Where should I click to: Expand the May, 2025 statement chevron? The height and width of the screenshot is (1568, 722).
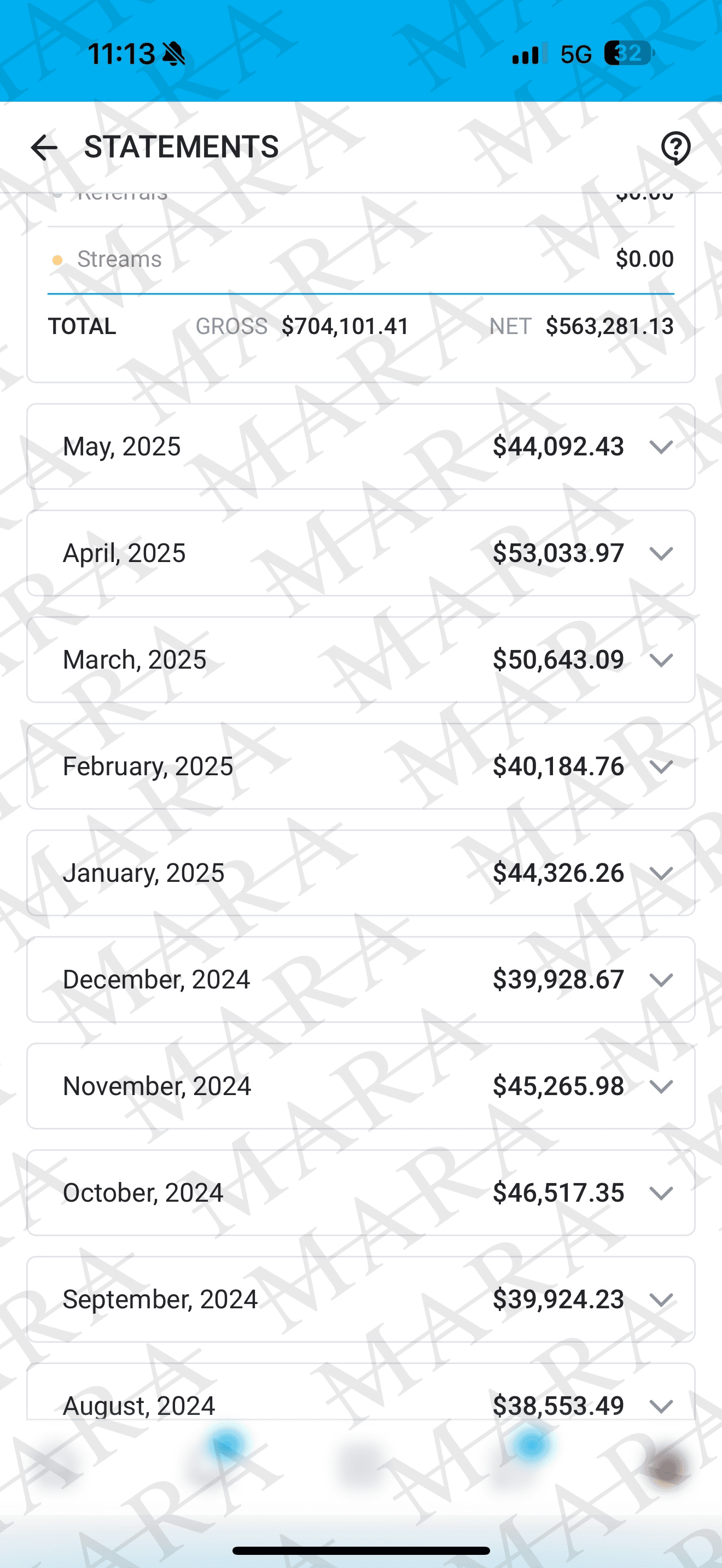pyautogui.click(x=661, y=447)
